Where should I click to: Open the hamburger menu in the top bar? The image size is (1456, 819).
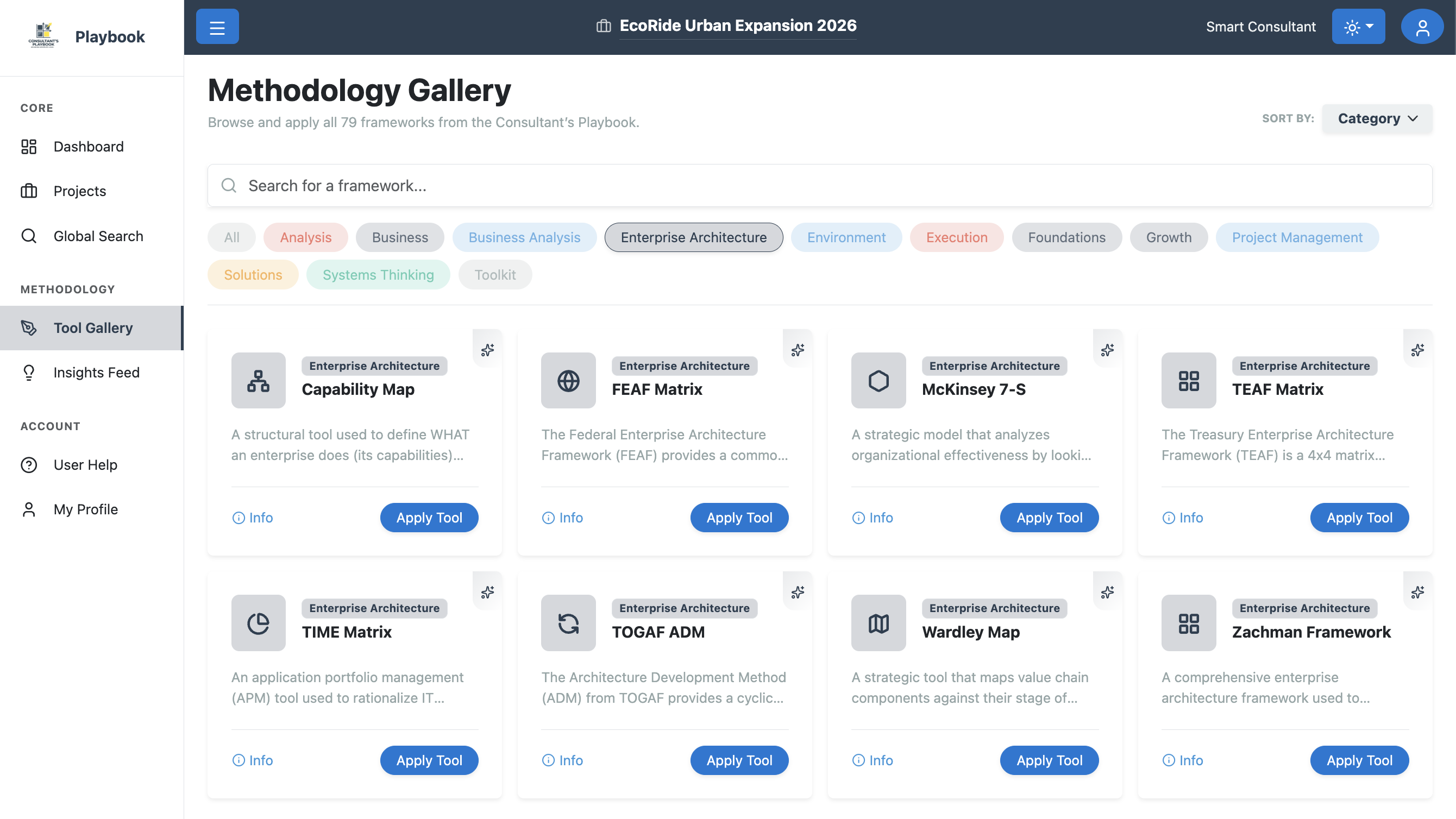pos(217,26)
